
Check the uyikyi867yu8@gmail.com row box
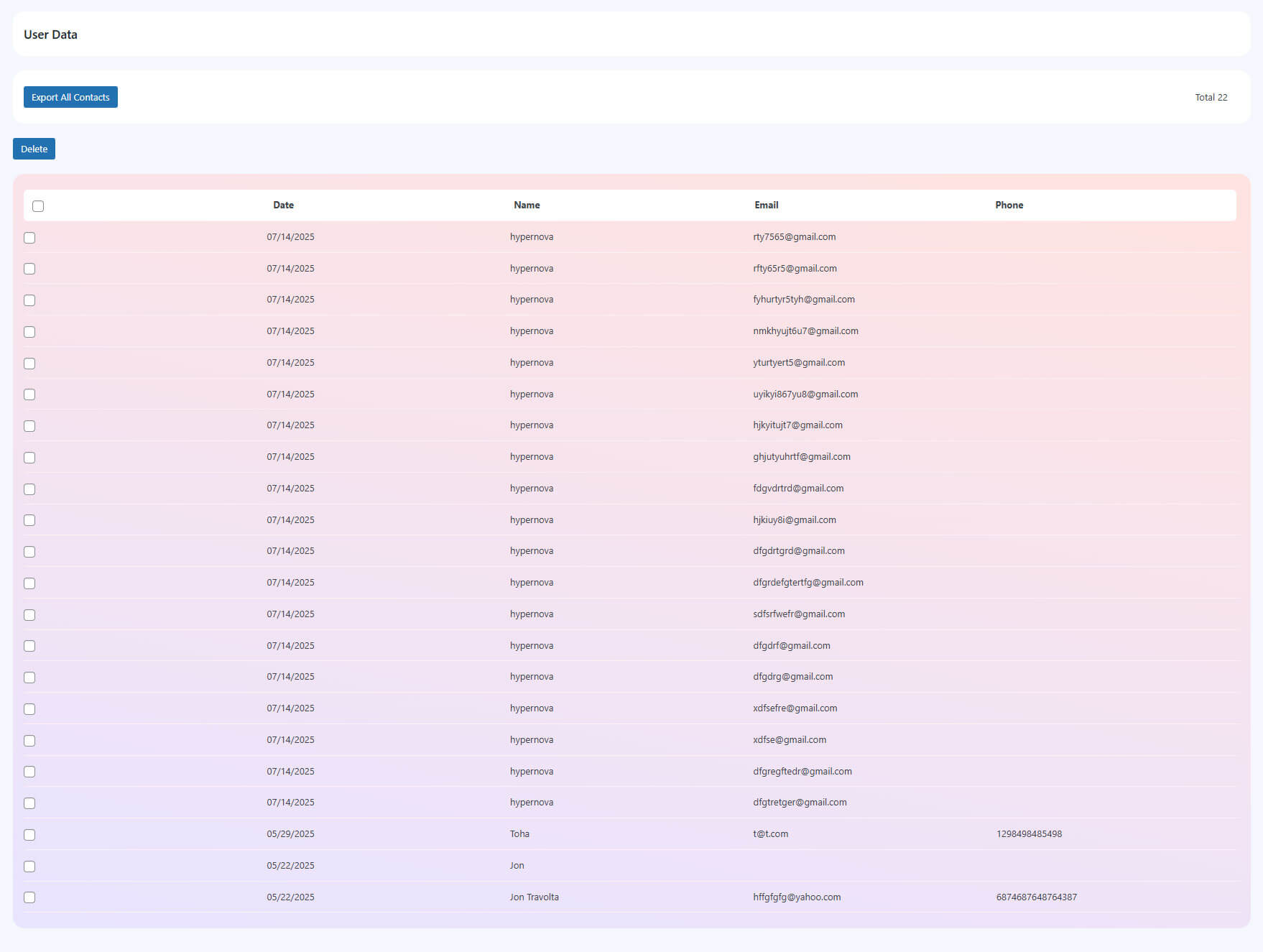tap(29, 394)
